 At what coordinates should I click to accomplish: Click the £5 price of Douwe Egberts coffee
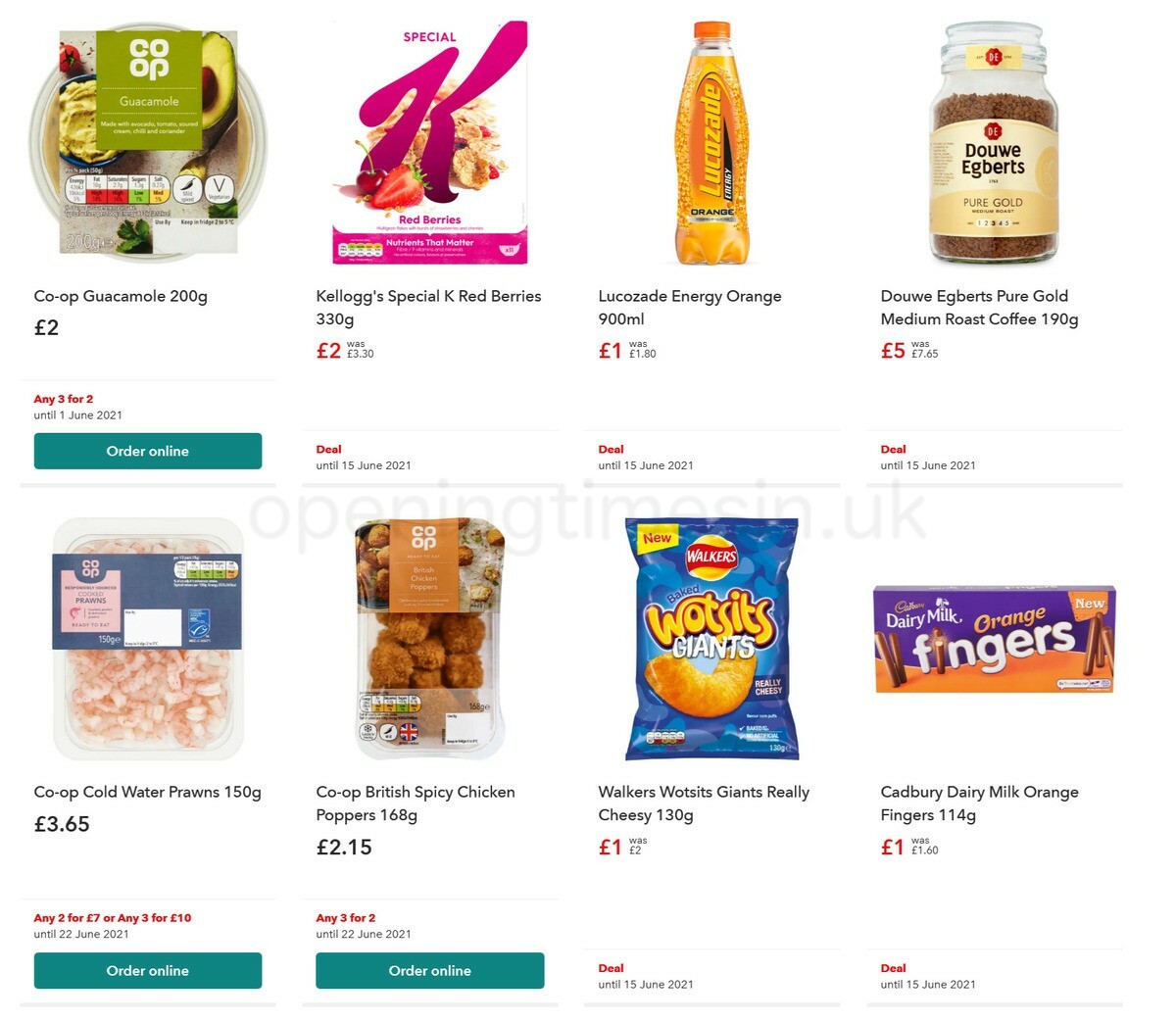coord(892,350)
